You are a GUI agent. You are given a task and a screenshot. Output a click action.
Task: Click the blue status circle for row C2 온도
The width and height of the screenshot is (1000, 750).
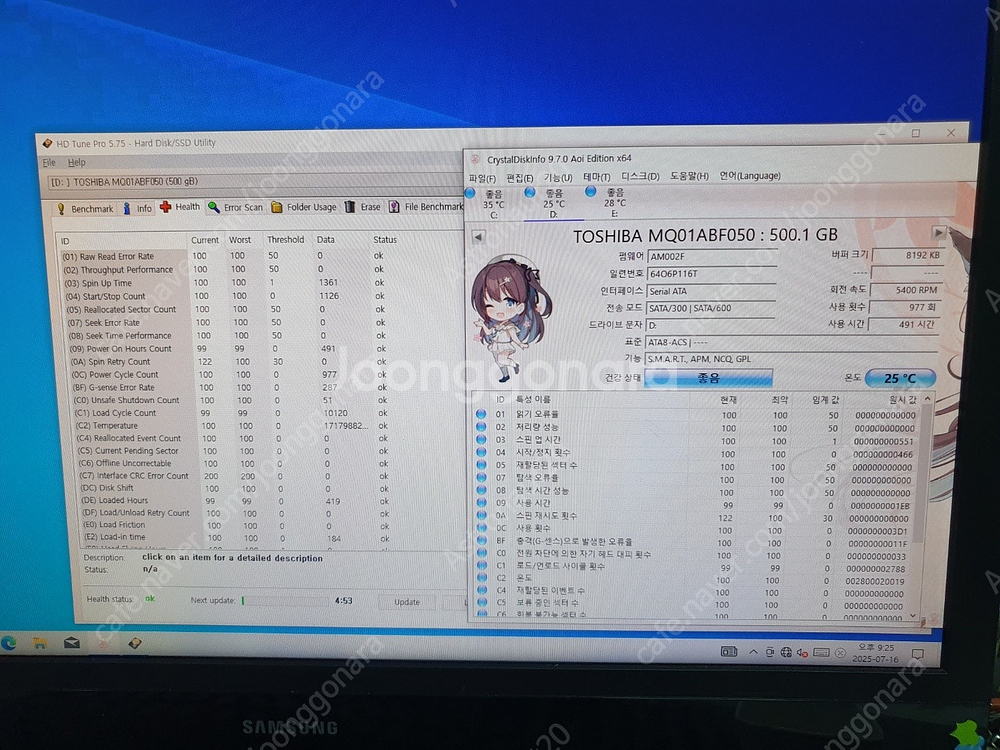click(482, 577)
